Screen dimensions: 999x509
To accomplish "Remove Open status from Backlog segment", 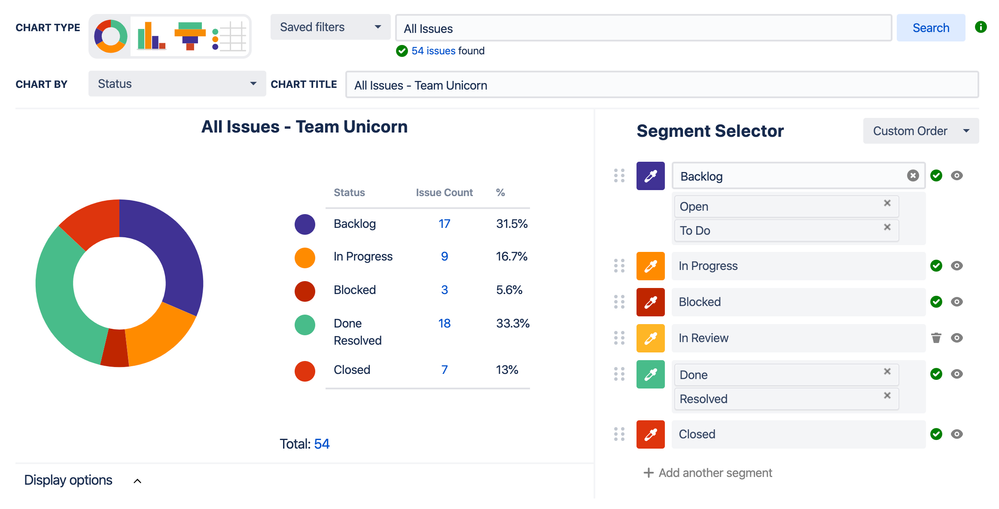I will (x=887, y=203).
